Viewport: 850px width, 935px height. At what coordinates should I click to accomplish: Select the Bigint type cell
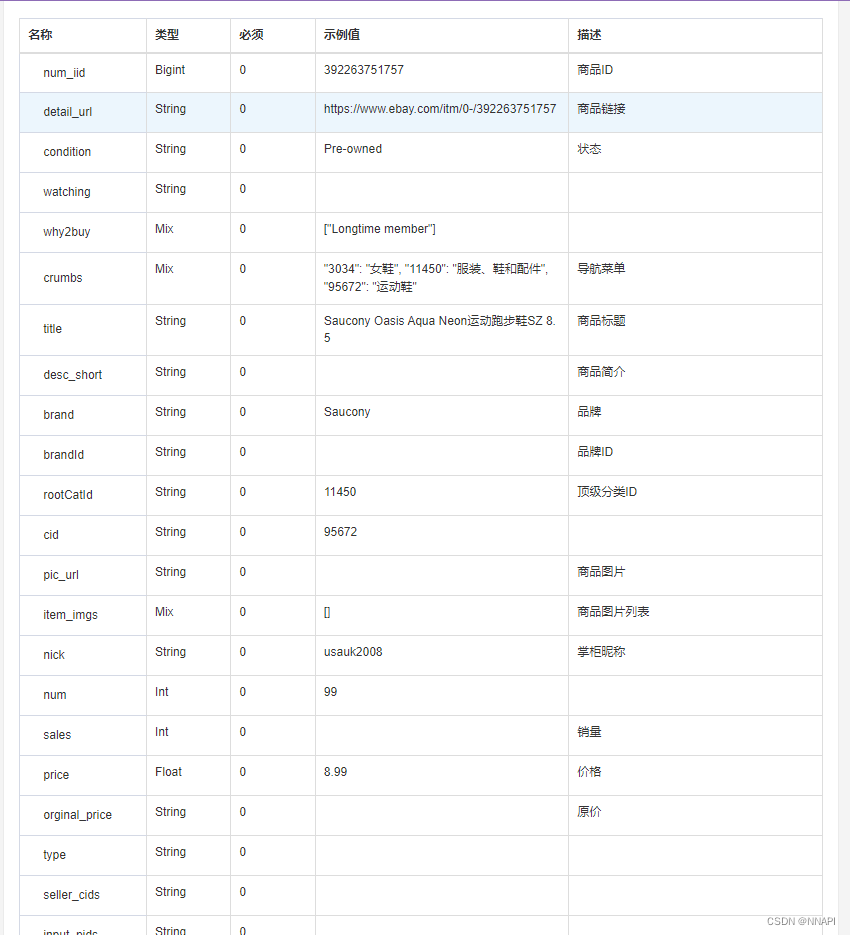[169, 69]
